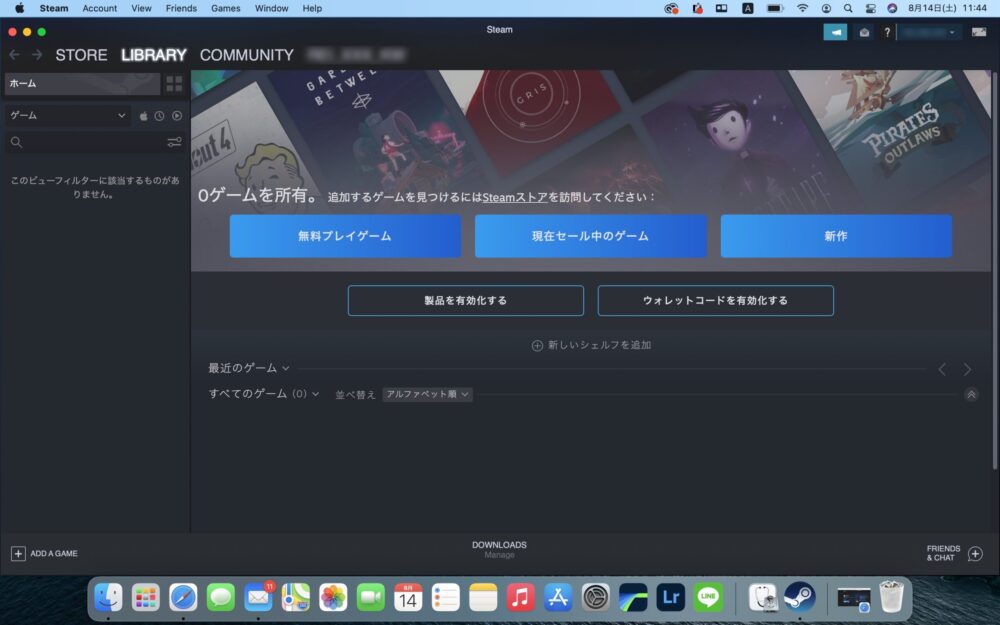Switch library to grid collections view

coord(174,84)
